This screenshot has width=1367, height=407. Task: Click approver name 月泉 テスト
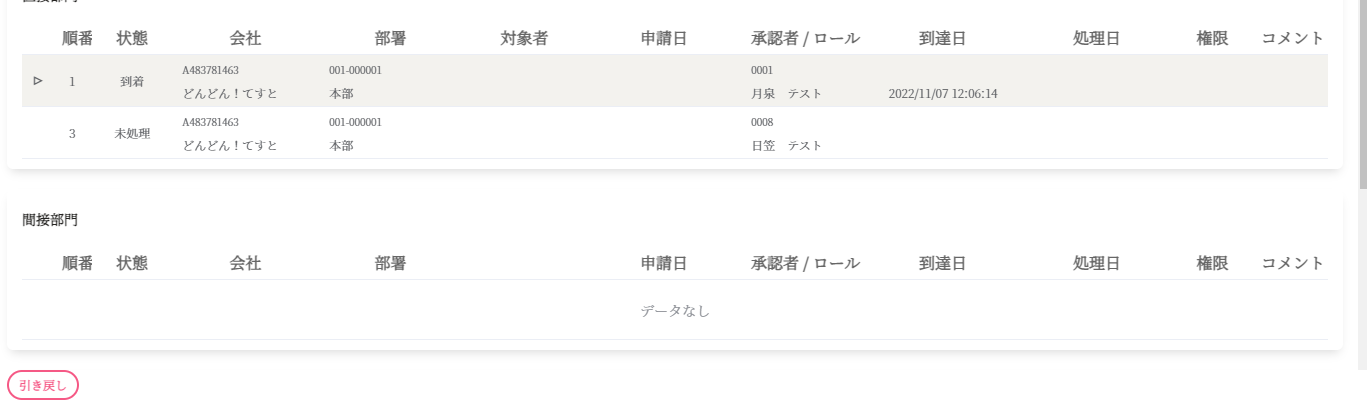click(x=786, y=94)
